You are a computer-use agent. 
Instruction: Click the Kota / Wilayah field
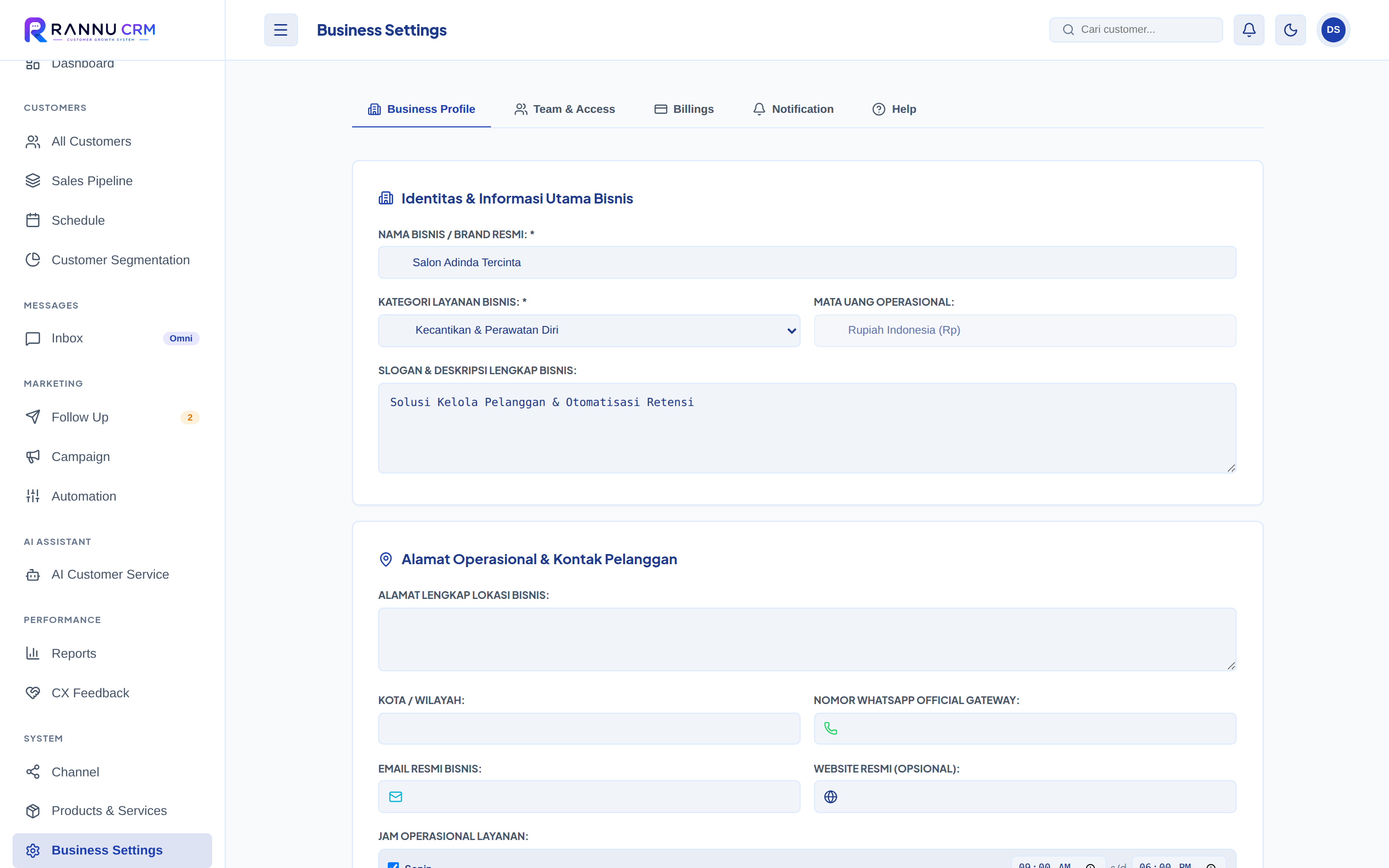point(589,729)
